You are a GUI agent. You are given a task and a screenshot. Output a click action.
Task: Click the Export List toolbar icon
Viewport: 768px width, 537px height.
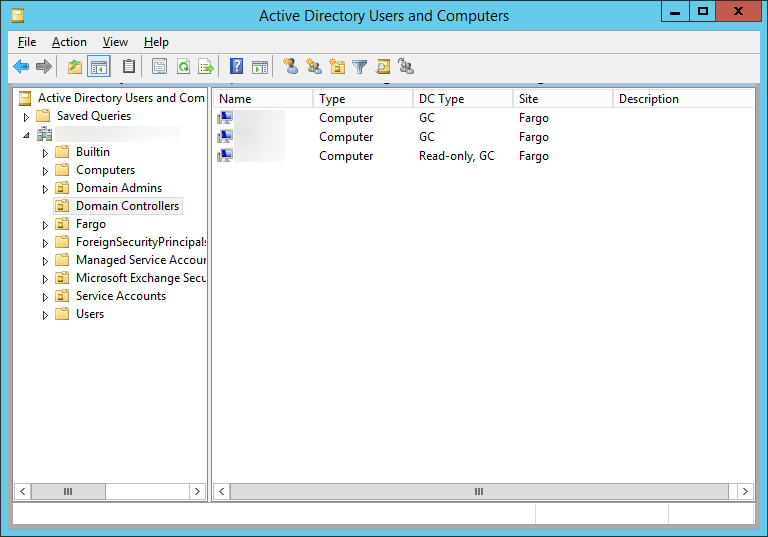206,66
